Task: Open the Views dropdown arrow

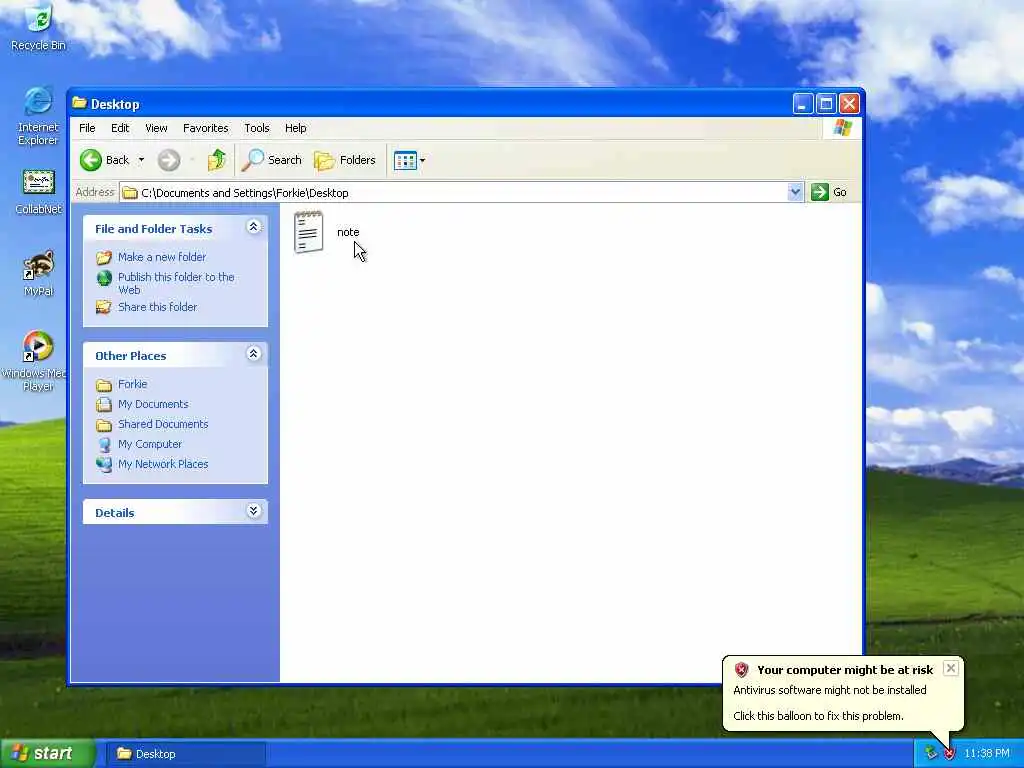Action: [x=423, y=161]
